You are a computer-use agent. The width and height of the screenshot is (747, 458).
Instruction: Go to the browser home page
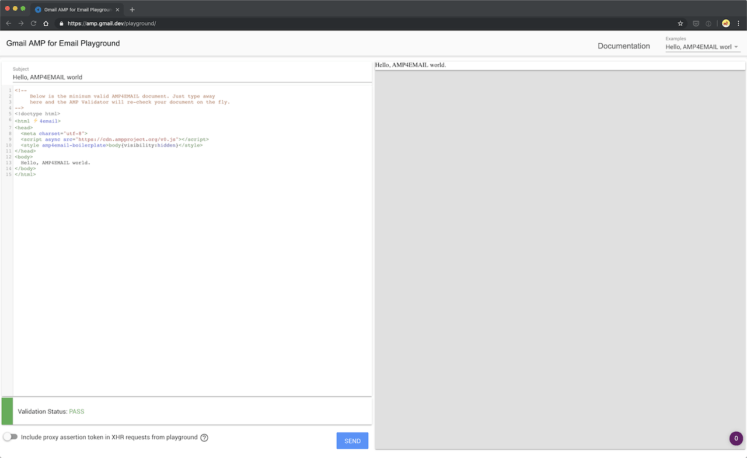46,23
